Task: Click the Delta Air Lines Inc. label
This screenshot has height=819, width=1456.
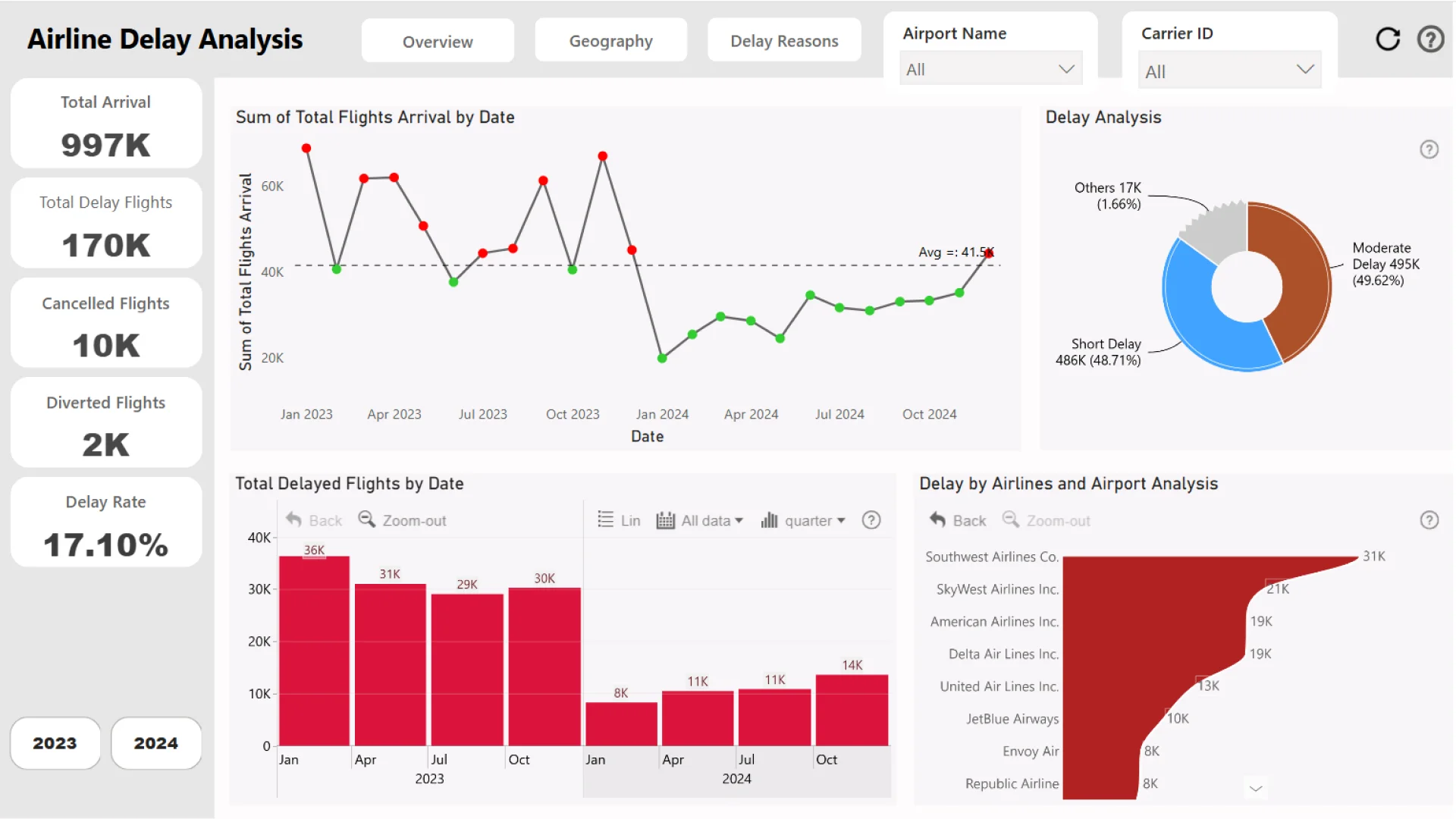Action: 1003,654
